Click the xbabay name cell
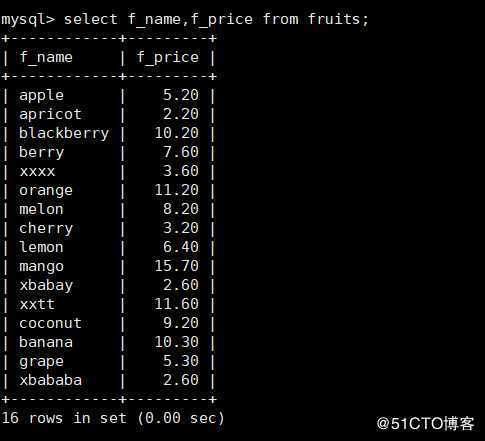485x441 pixels. 46,286
